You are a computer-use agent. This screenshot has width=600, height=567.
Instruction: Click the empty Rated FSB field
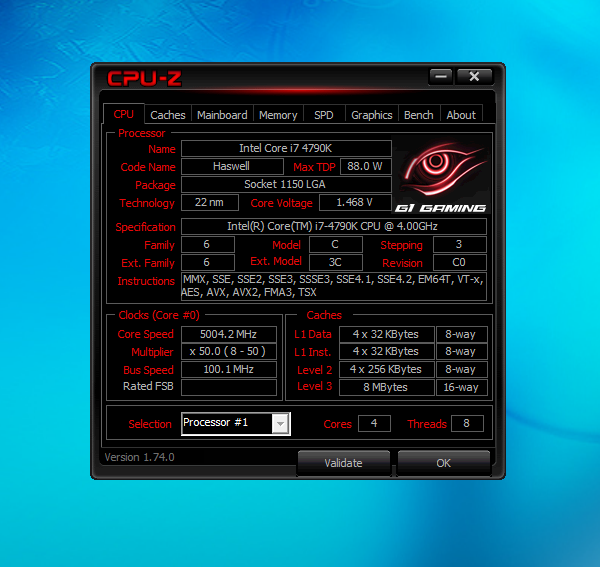pos(229,387)
